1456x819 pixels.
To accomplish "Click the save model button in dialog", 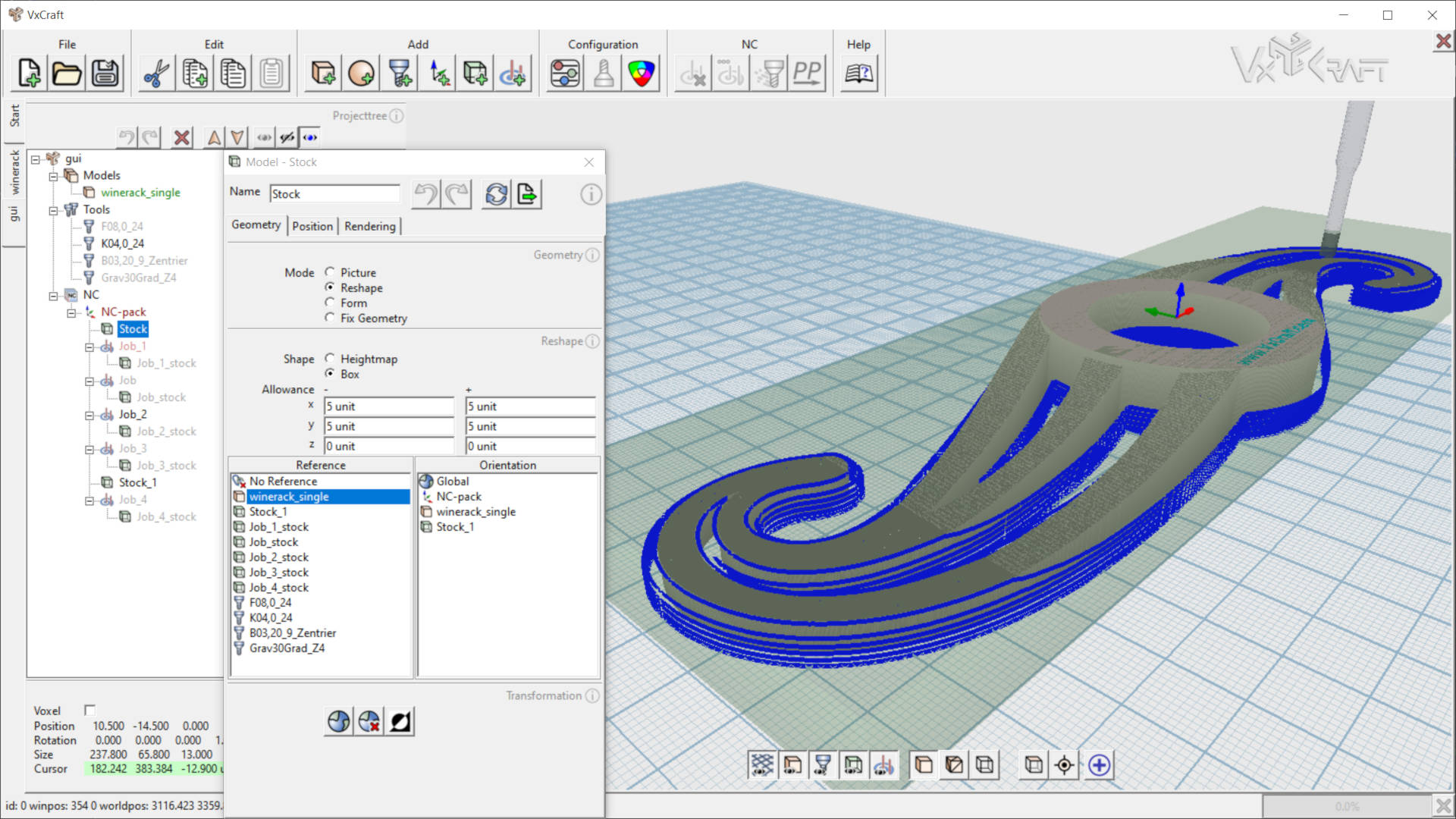I will 527,193.
